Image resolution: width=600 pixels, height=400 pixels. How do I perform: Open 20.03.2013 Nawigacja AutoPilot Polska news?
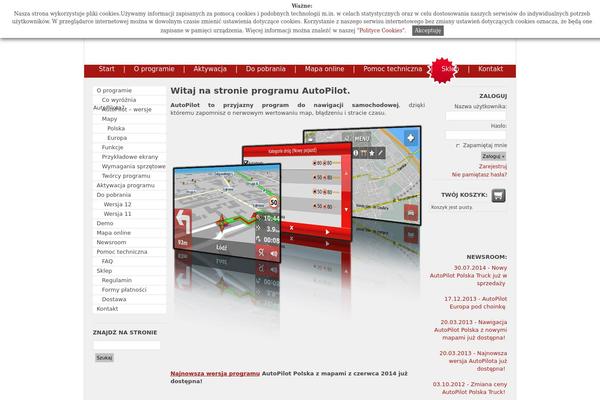[471, 330]
